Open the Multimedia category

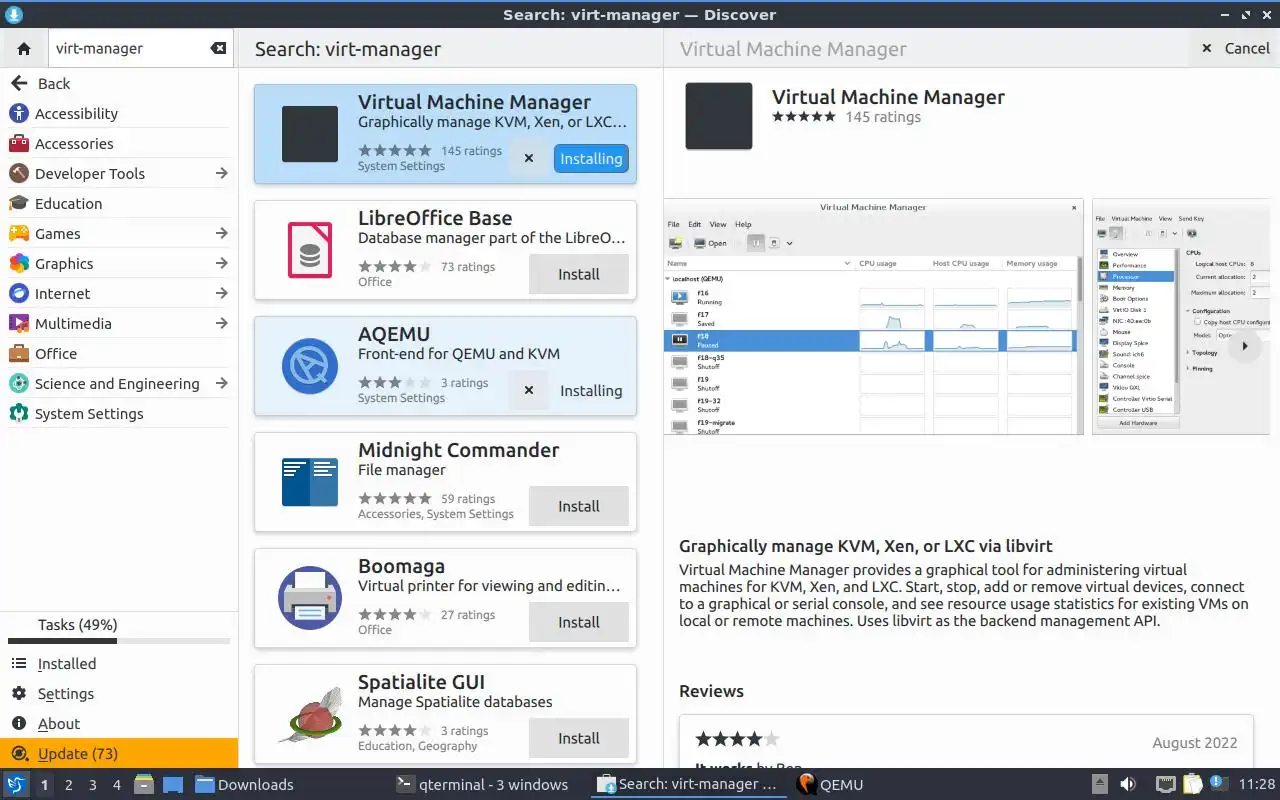(119, 324)
